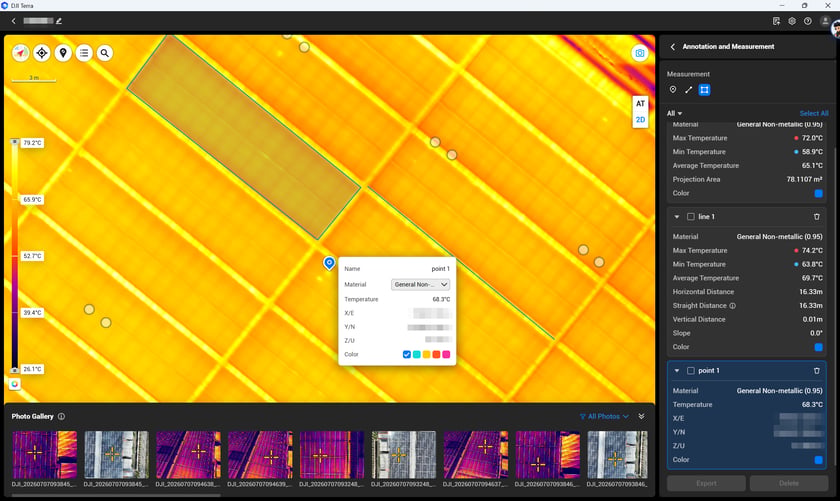
Task: Click the temperature scale top slider handle
Action: [x=14, y=142]
